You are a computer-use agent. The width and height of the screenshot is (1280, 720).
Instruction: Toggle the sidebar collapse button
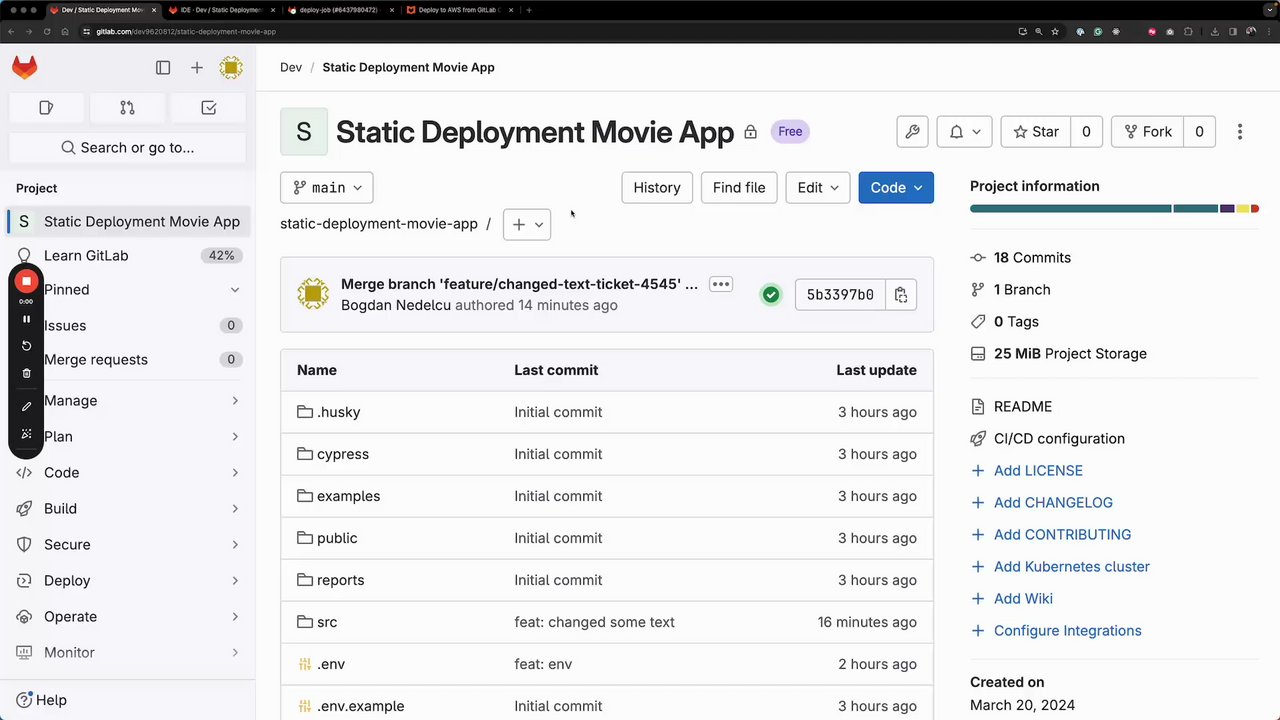click(163, 68)
